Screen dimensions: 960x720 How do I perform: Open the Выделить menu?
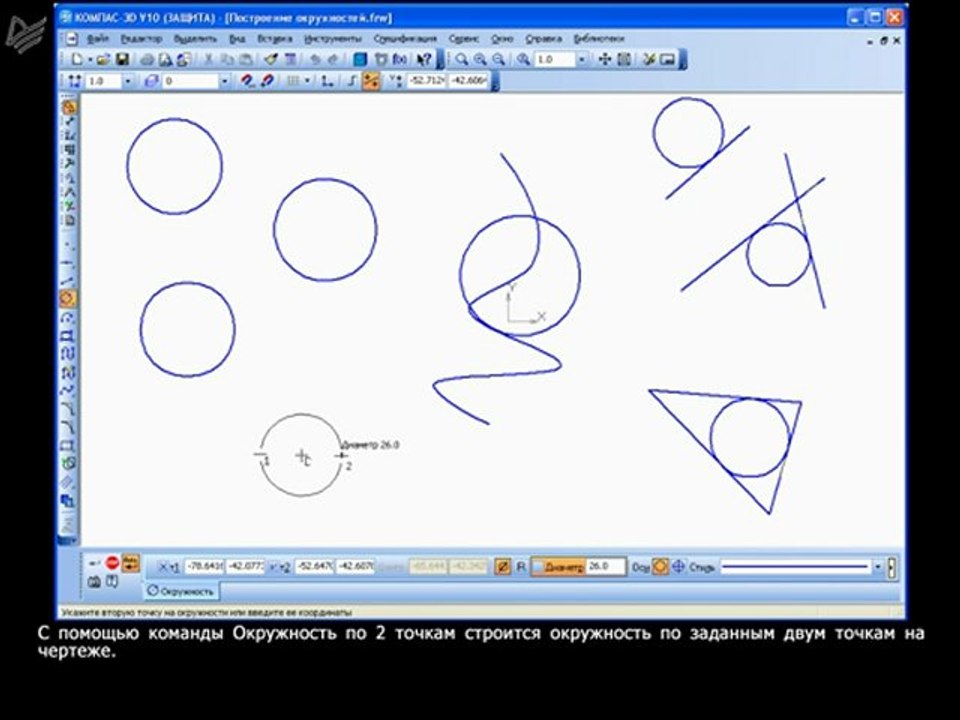pyautogui.click(x=195, y=39)
